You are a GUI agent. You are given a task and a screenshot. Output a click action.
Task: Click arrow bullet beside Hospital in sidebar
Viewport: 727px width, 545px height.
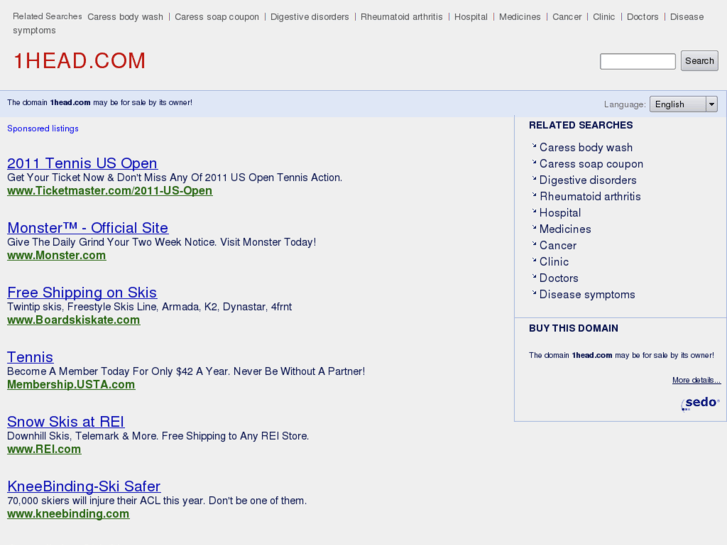pyautogui.click(x=534, y=211)
